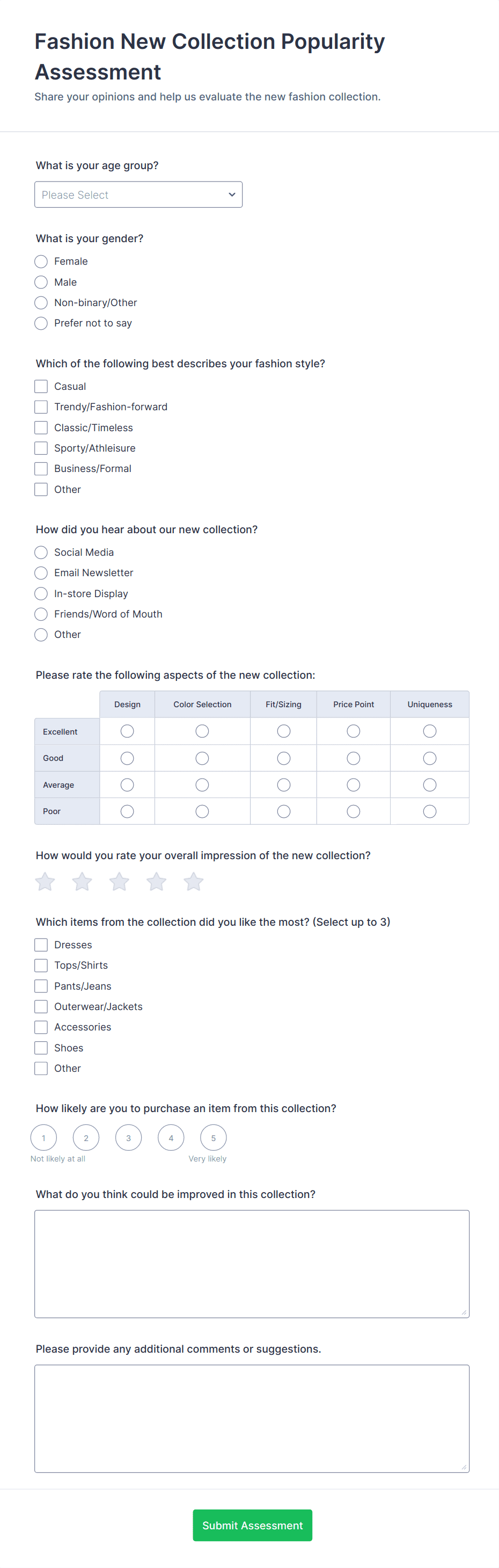Tick the Sporty/Athleisure checkbox
Viewport: 499px width, 1568px height.
[41, 448]
